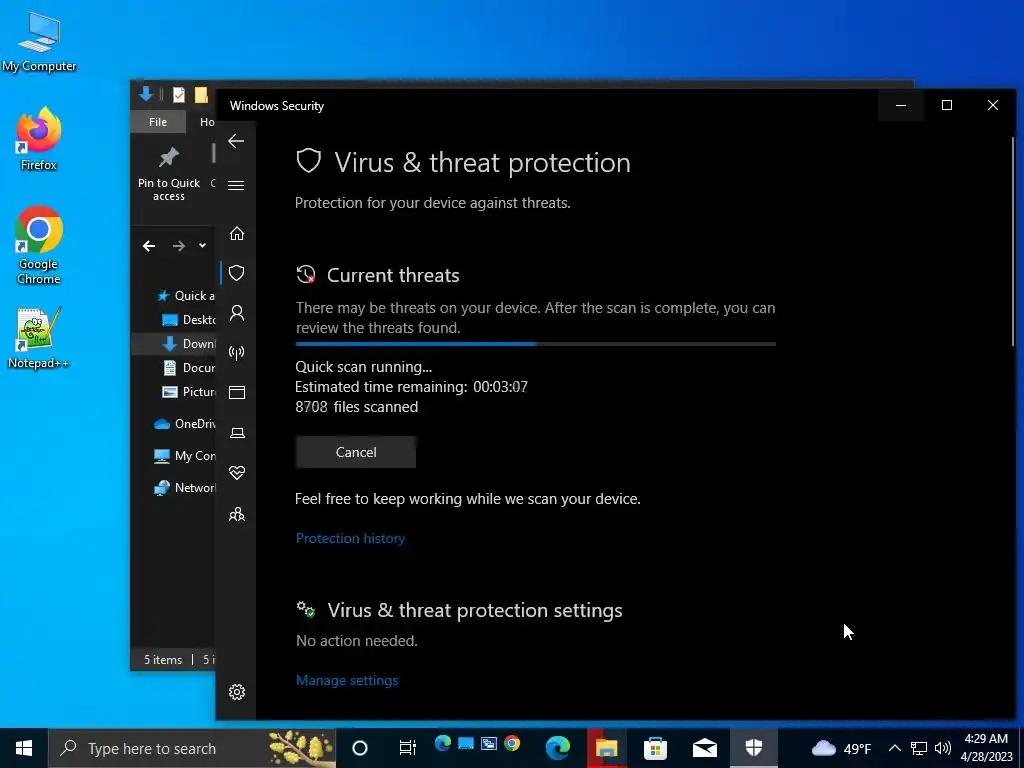Go back using Windows Security back arrow
Image resolution: width=1024 pixels, height=768 pixels.
point(236,141)
